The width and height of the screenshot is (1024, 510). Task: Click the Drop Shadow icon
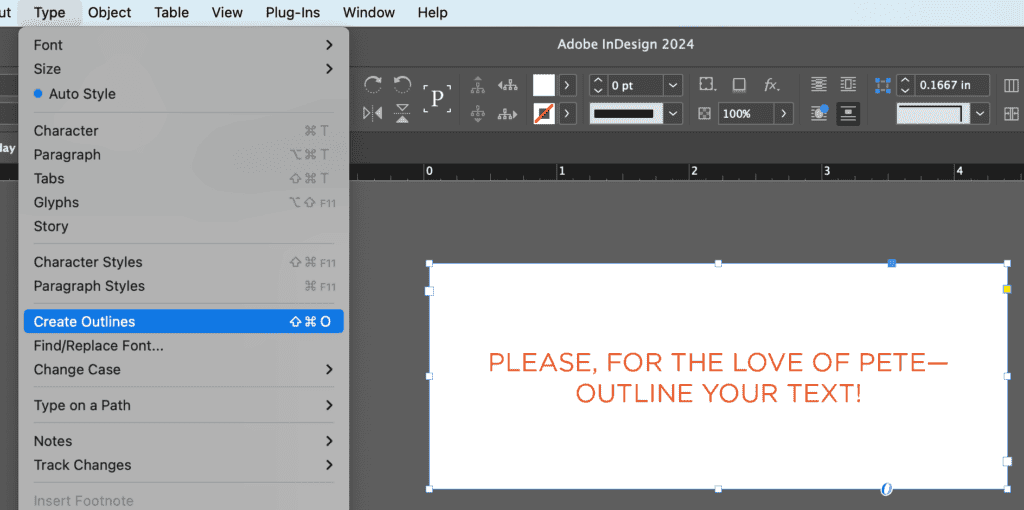click(739, 85)
